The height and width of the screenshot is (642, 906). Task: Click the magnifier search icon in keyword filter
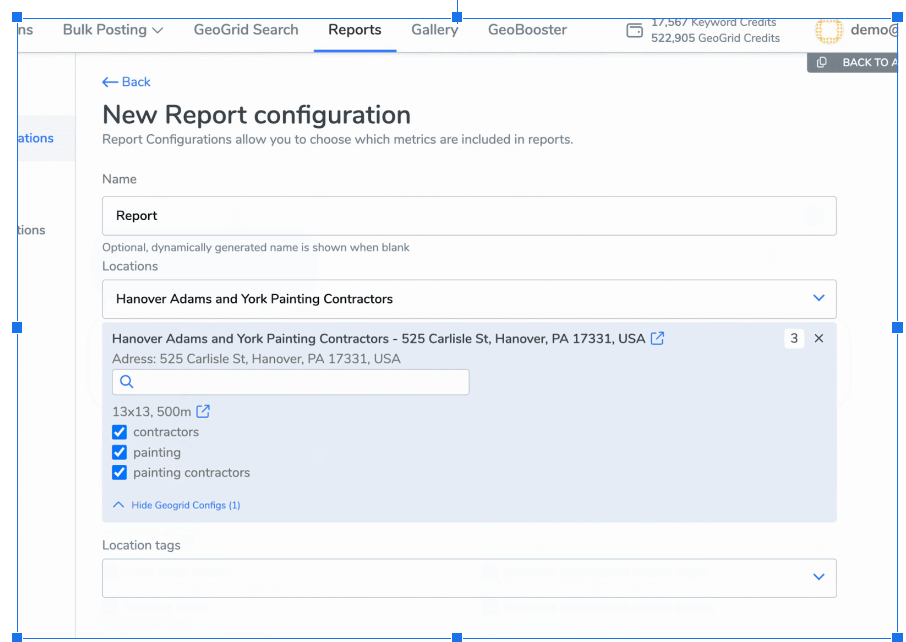click(x=127, y=382)
